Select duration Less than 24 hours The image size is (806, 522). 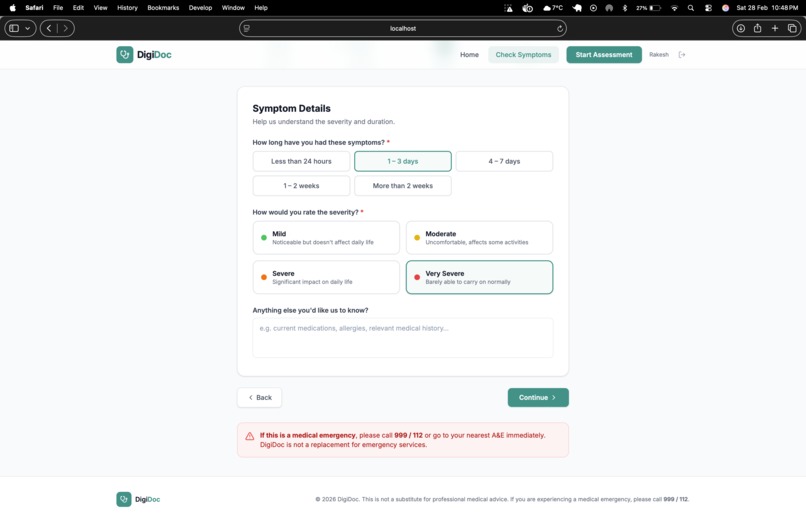(301, 161)
